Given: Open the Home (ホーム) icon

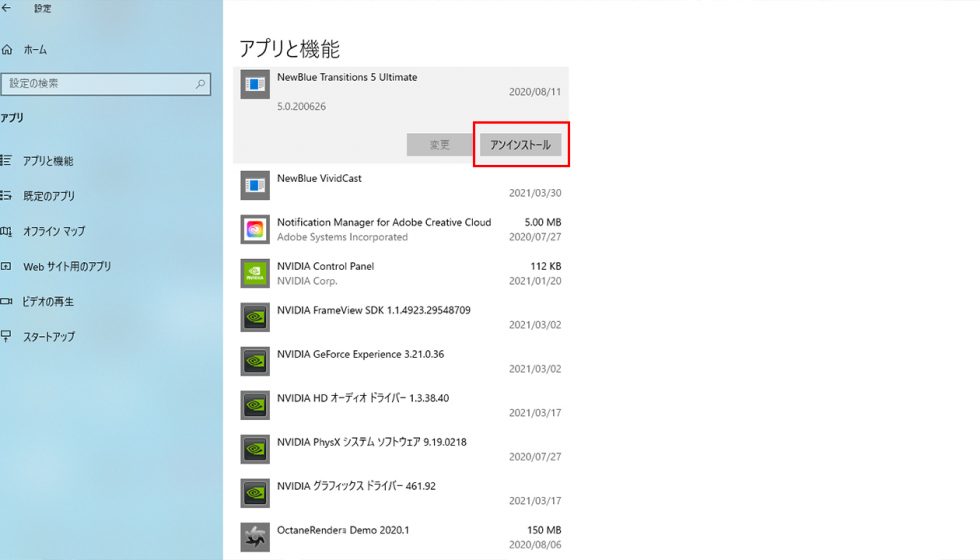Looking at the screenshot, I should [7, 49].
